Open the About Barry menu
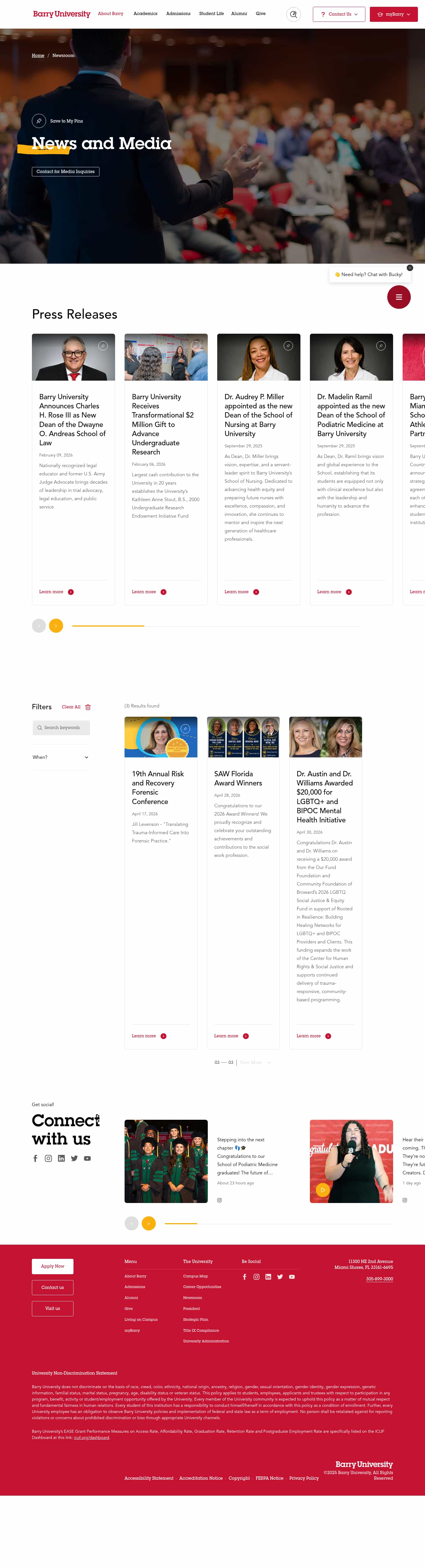 pos(111,13)
